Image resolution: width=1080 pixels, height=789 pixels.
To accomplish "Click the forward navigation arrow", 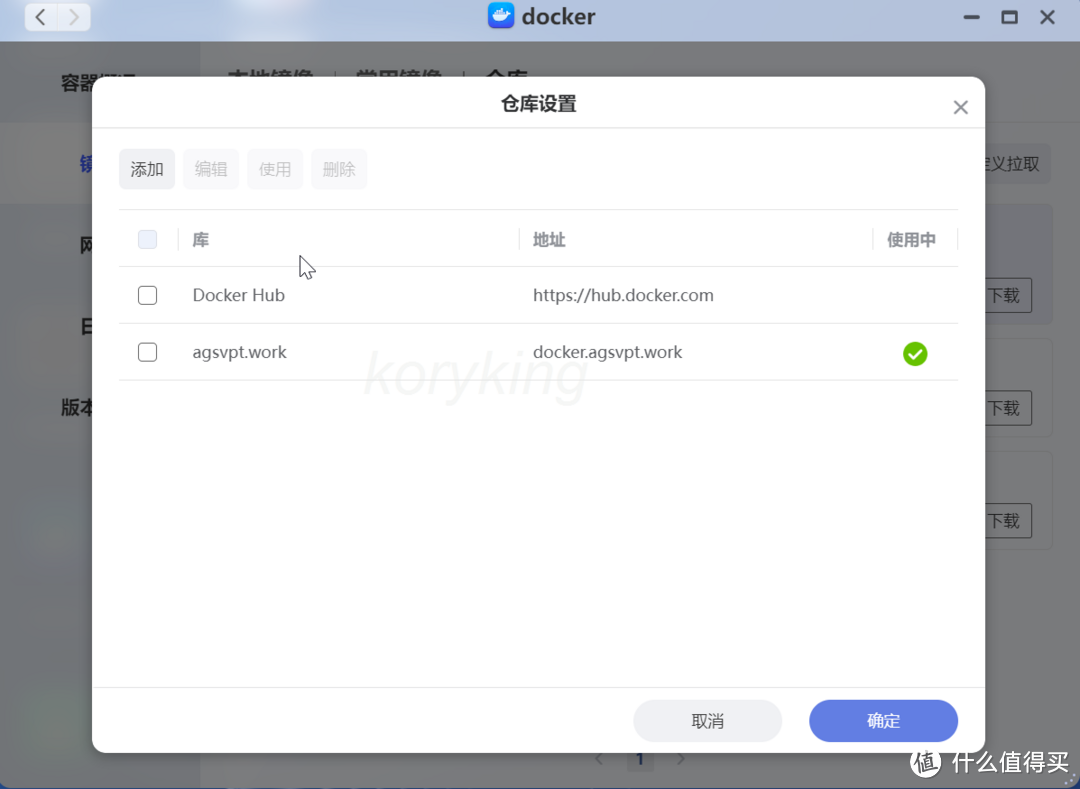I will pyautogui.click(x=75, y=17).
